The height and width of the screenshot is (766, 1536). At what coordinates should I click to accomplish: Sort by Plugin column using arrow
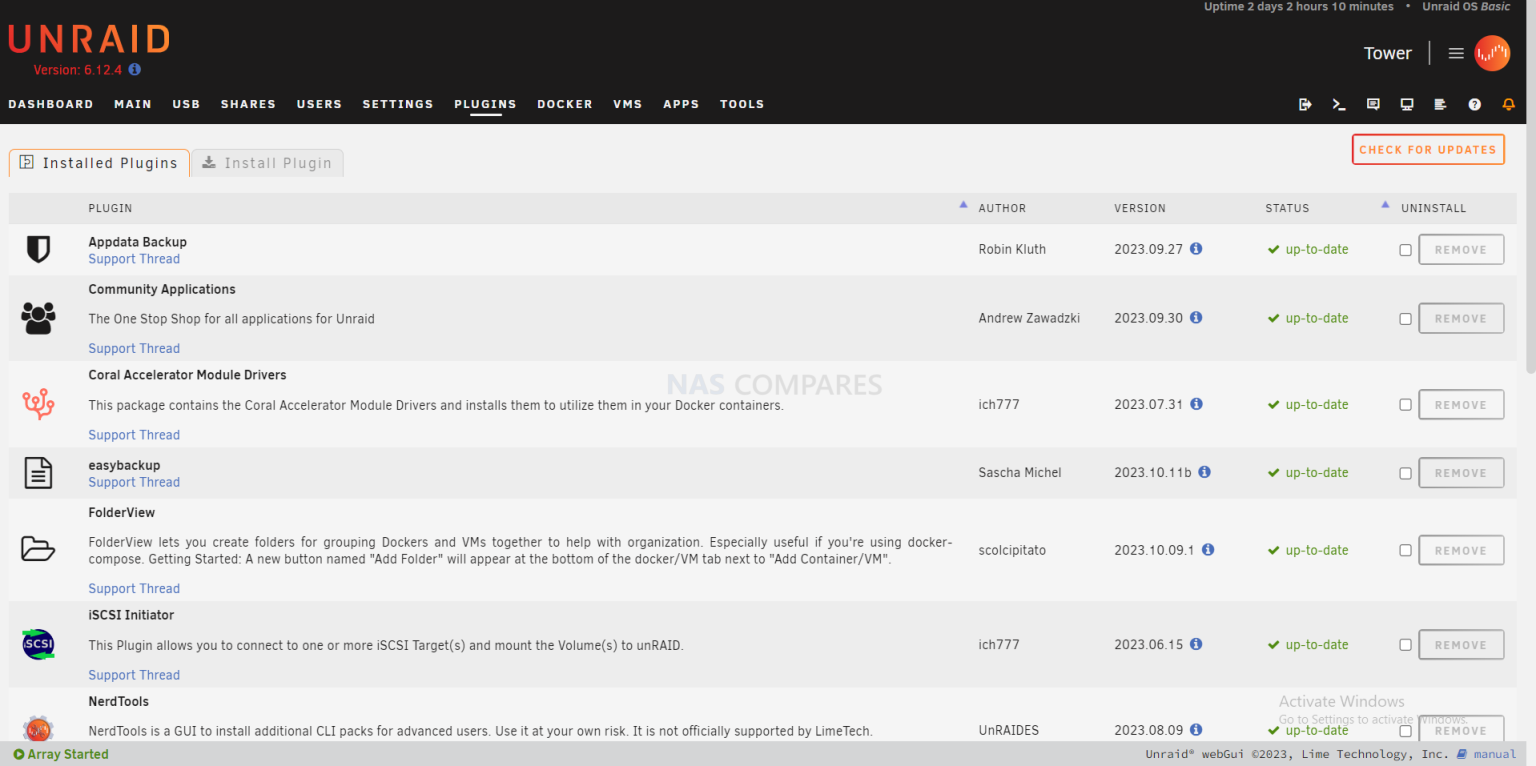[x=963, y=205]
